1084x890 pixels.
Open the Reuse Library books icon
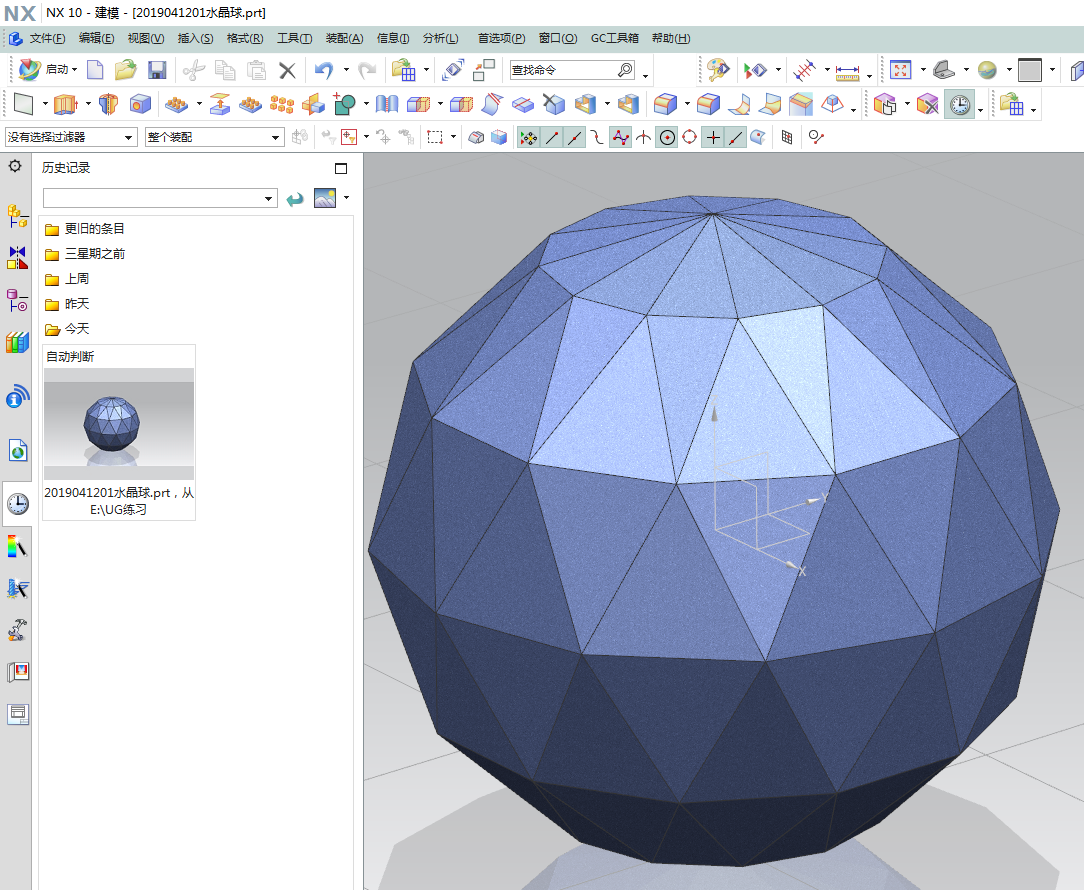click(17, 342)
